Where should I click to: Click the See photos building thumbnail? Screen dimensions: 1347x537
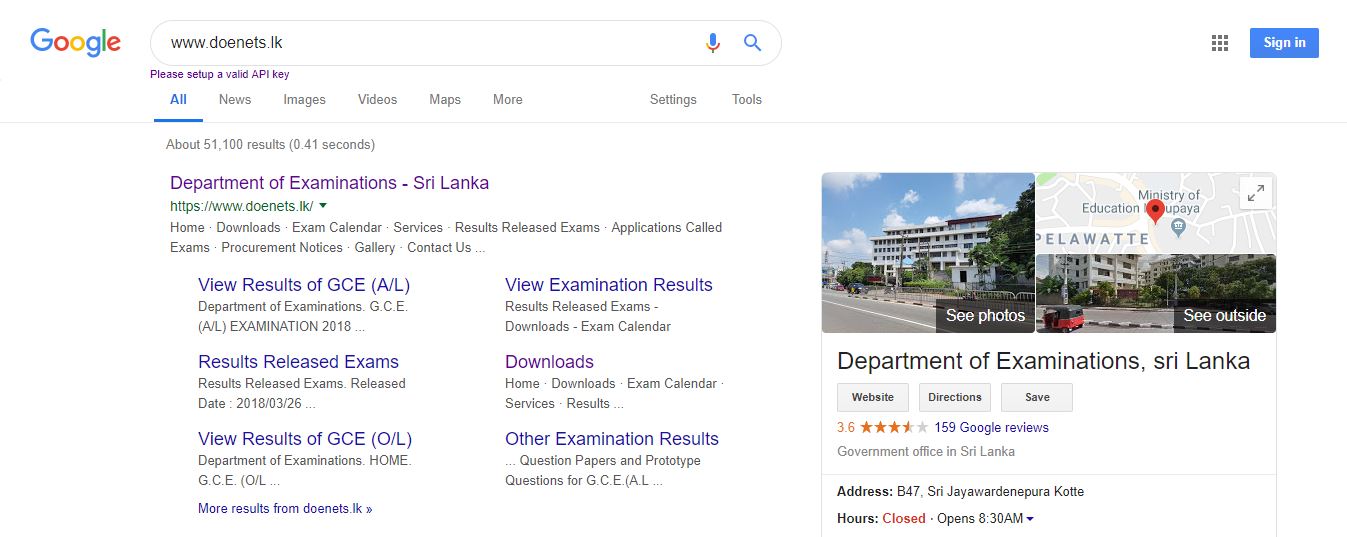pyautogui.click(x=928, y=253)
